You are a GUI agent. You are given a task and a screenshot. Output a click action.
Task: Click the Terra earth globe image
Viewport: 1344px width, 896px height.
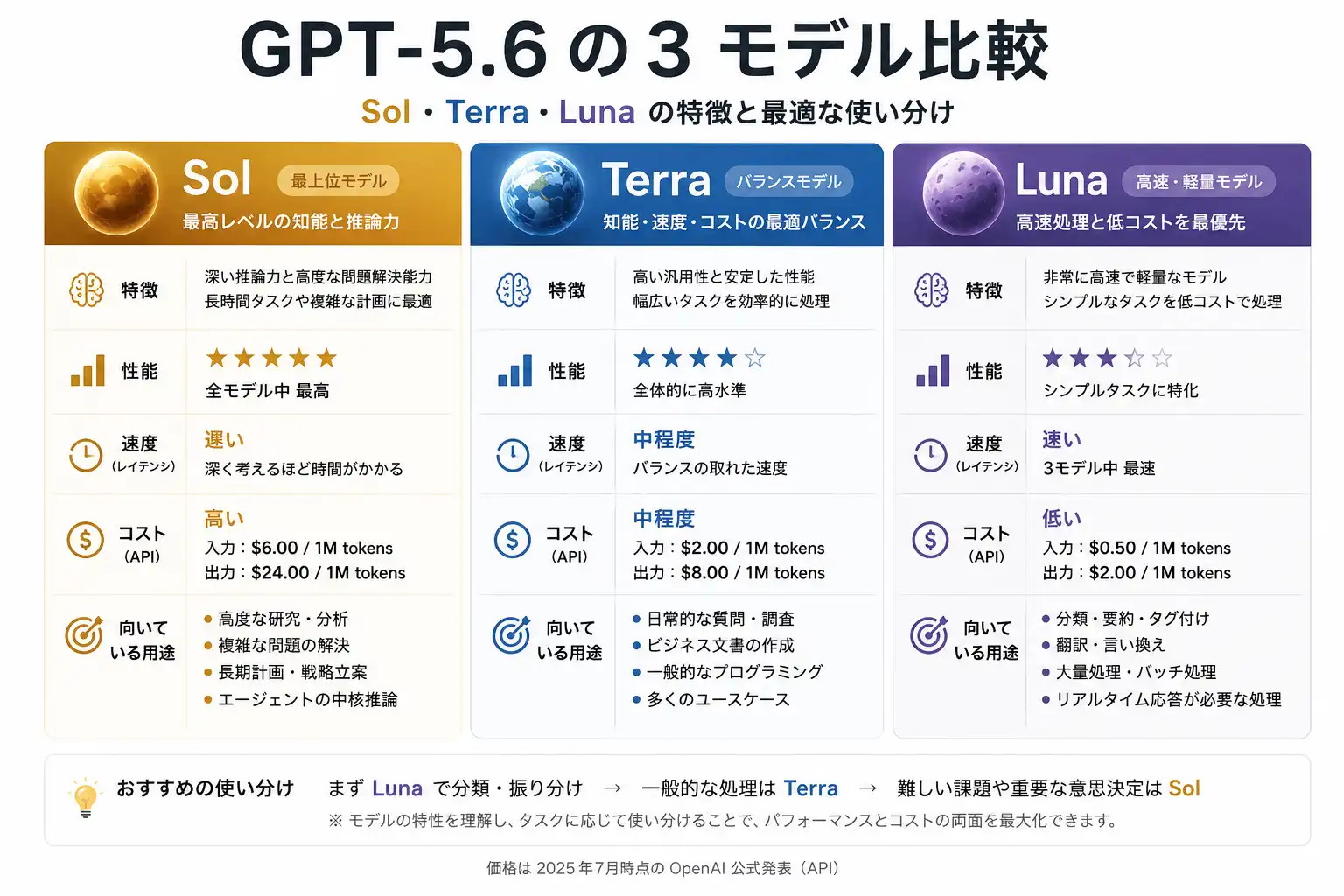pos(542,193)
